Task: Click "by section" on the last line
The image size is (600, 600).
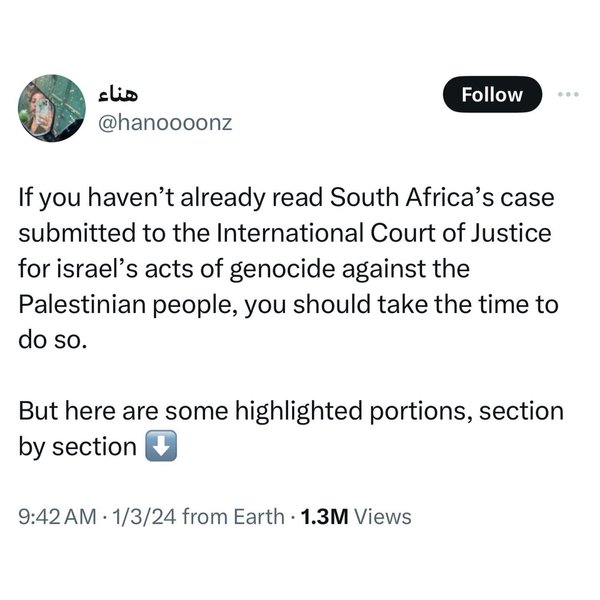Action: click(78, 447)
